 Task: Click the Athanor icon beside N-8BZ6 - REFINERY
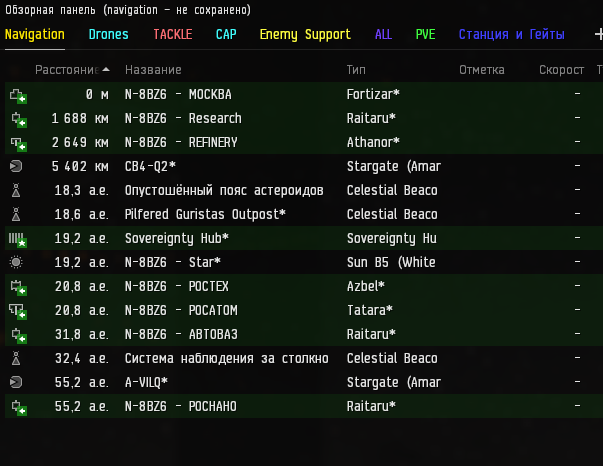pos(18,144)
